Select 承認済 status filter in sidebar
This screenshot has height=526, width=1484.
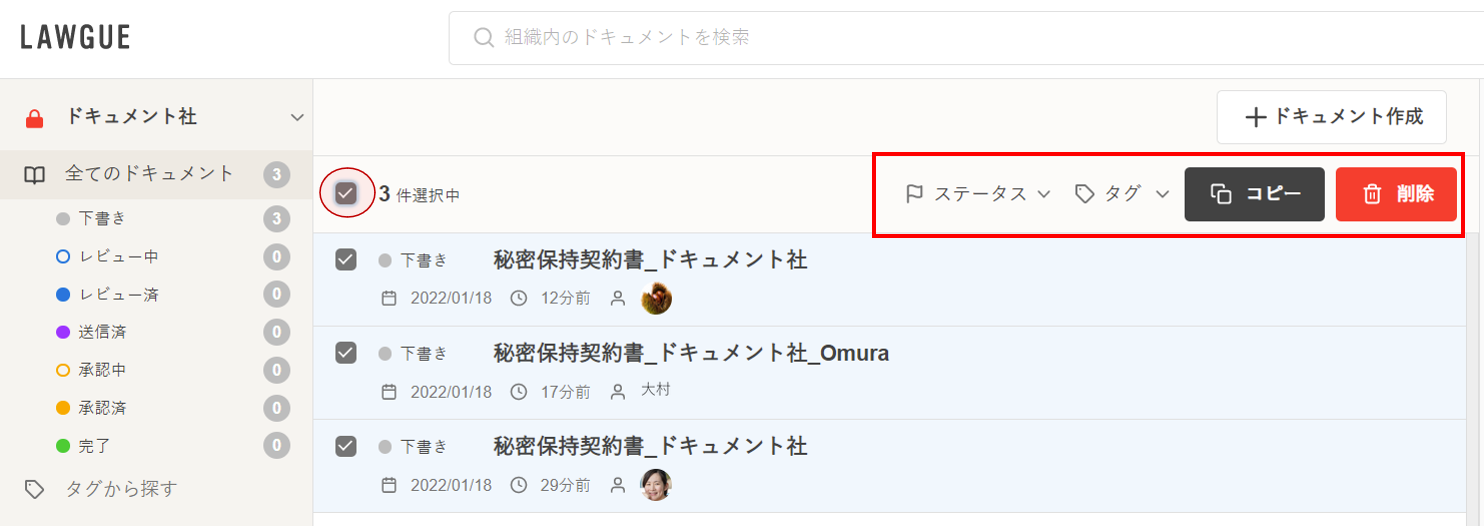103,408
